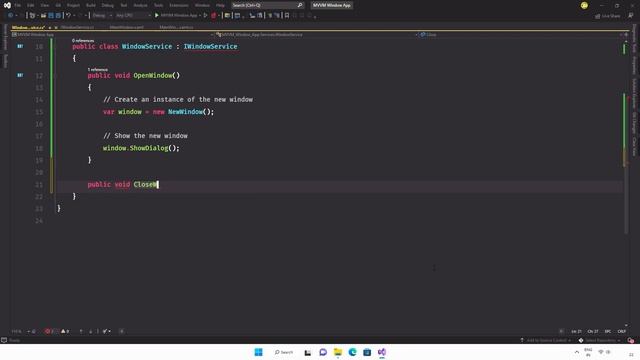Click the '1 reference' CodeLens above OpenWindow
Image resolution: width=640 pixels, height=360 pixels.
(98, 69)
